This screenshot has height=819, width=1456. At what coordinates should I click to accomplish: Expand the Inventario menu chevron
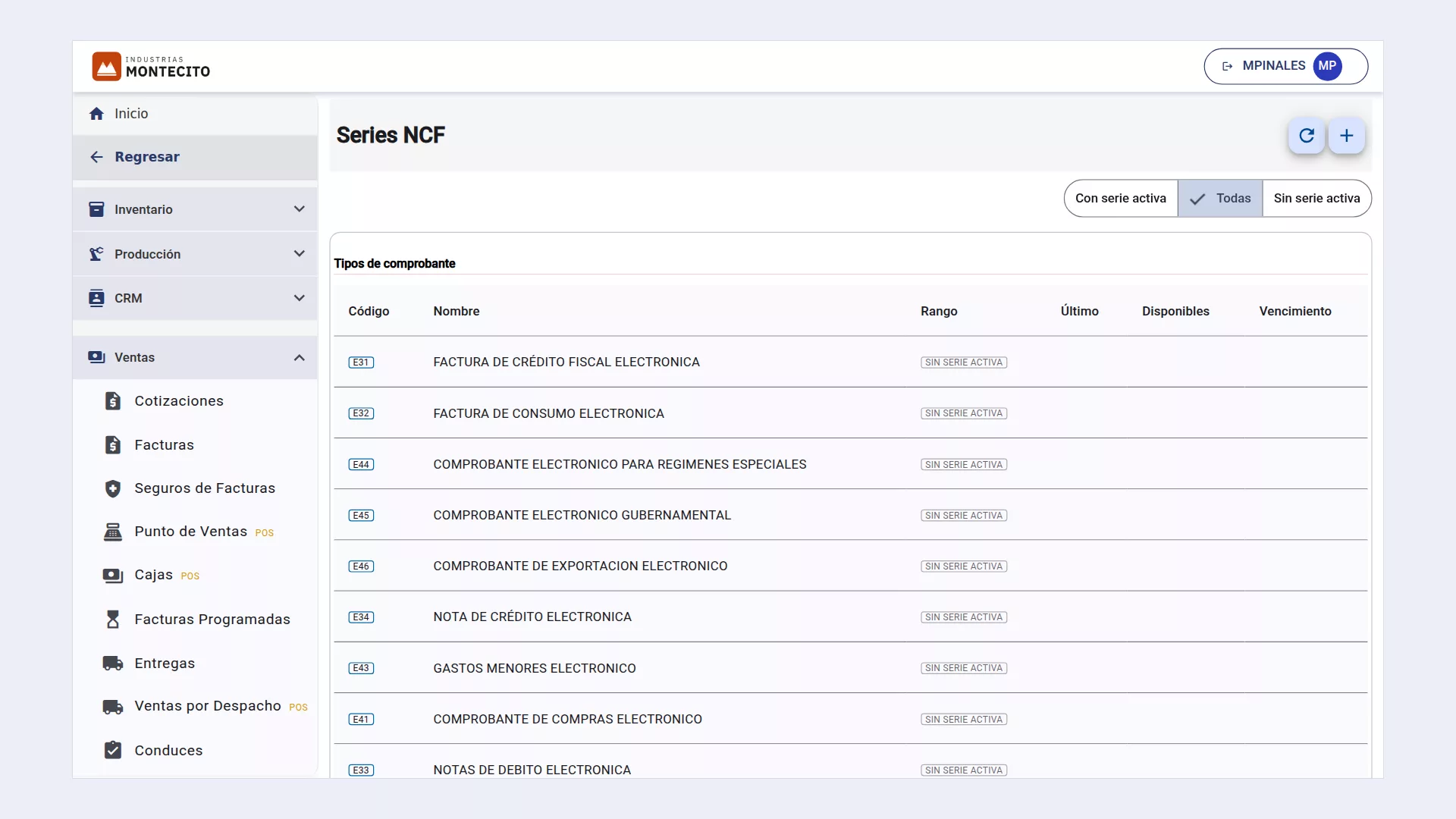click(x=300, y=209)
